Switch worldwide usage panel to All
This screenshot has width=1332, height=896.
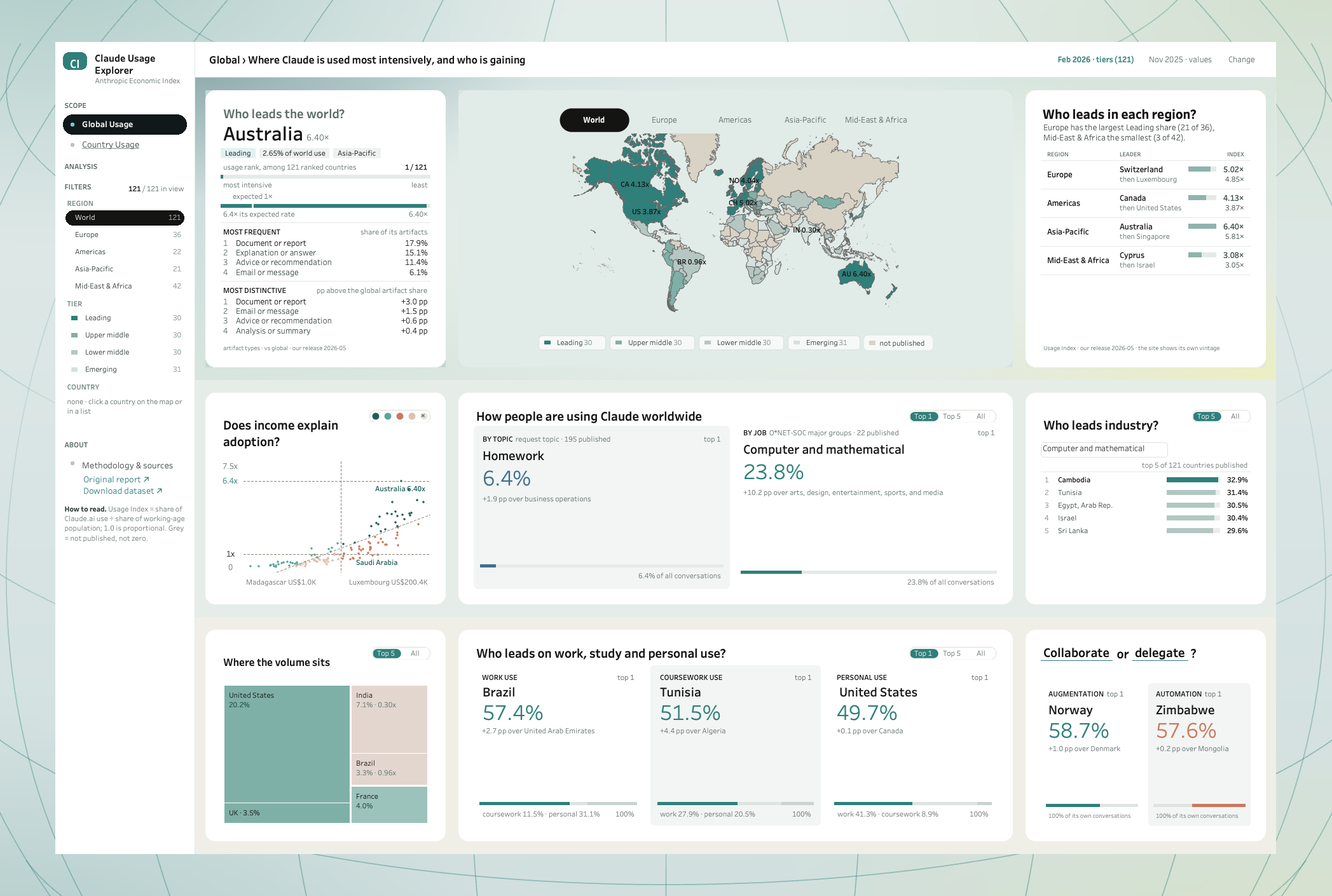(x=981, y=416)
